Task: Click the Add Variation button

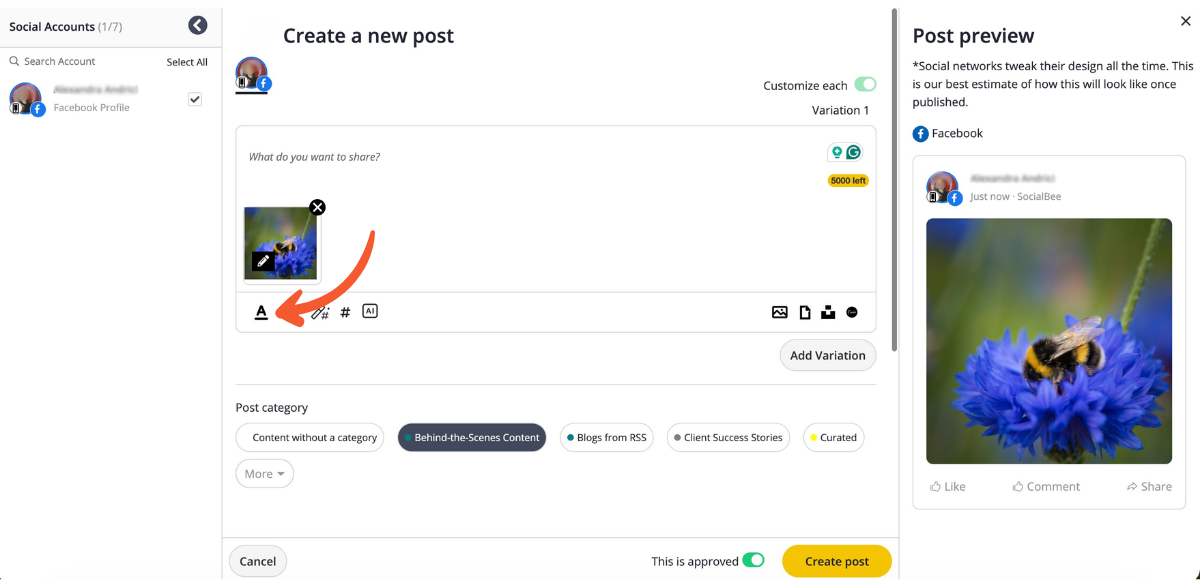Action: pos(827,355)
